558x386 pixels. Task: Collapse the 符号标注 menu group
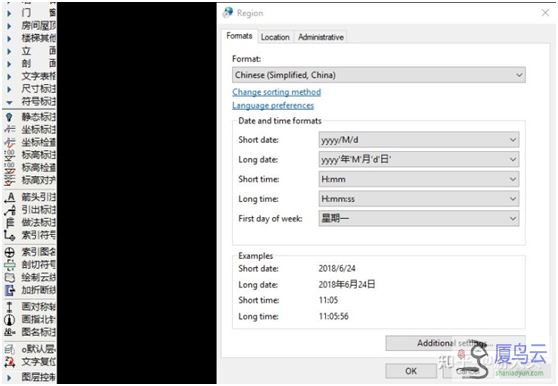click(9, 102)
